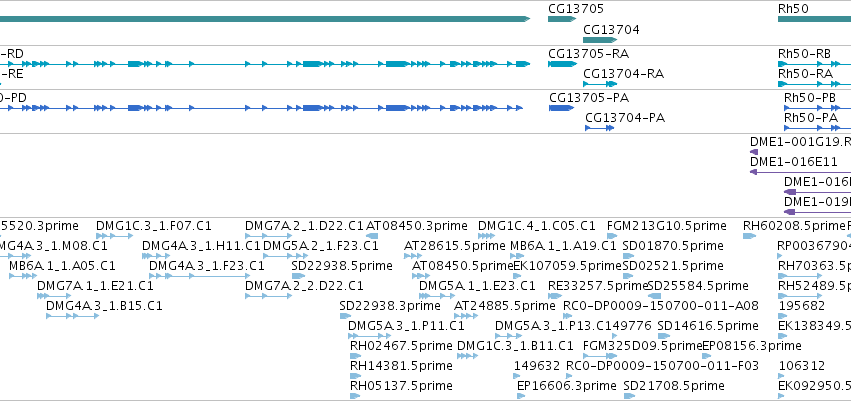Select the DMG4A.3_1.H11.C1 EST label
The height and width of the screenshot is (401, 851).
click(201, 246)
